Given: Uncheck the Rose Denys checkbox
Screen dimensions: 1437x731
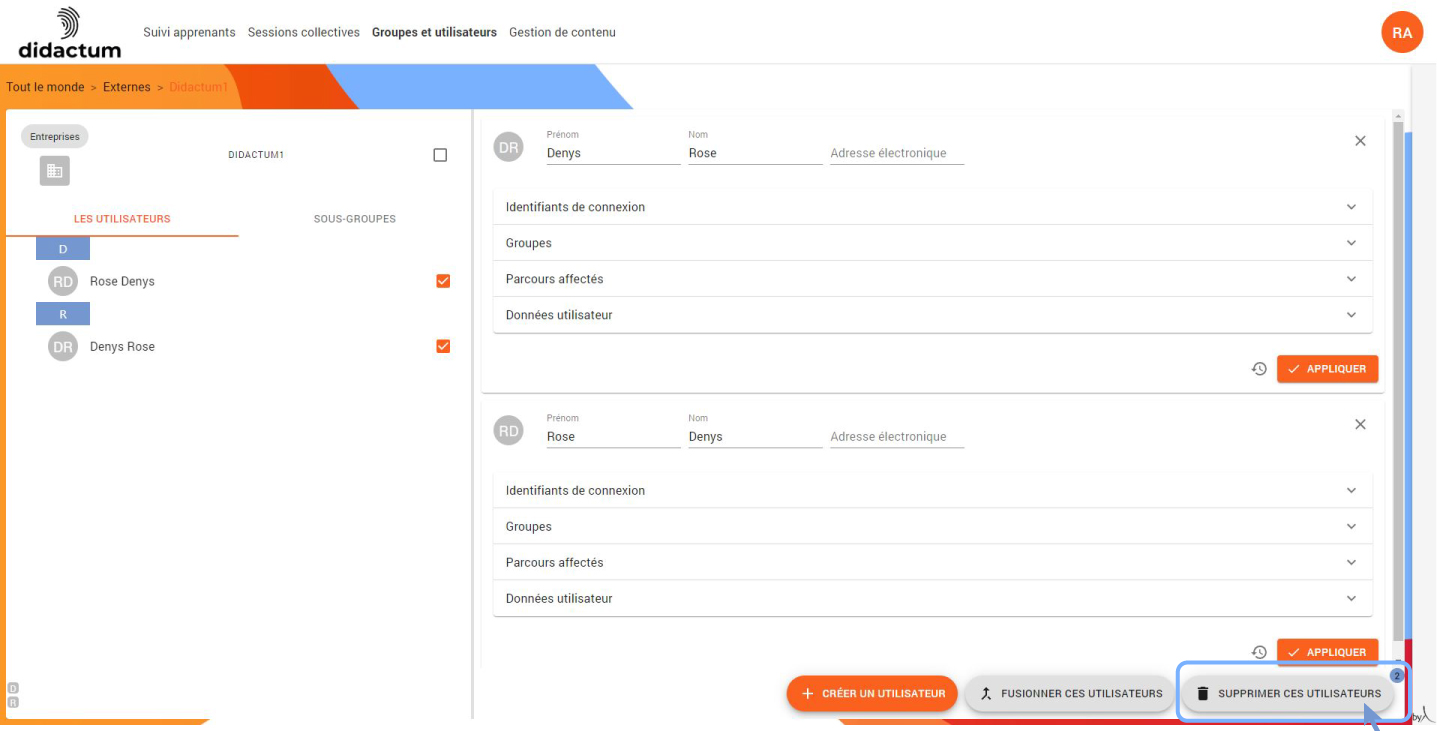Looking at the screenshot, I should [x=443, y=281].
